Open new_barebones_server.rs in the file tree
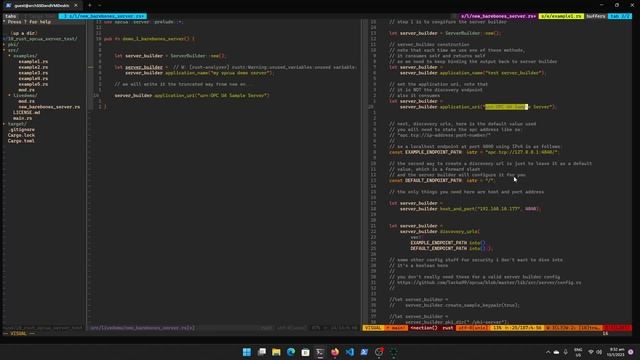 (49, 107)
